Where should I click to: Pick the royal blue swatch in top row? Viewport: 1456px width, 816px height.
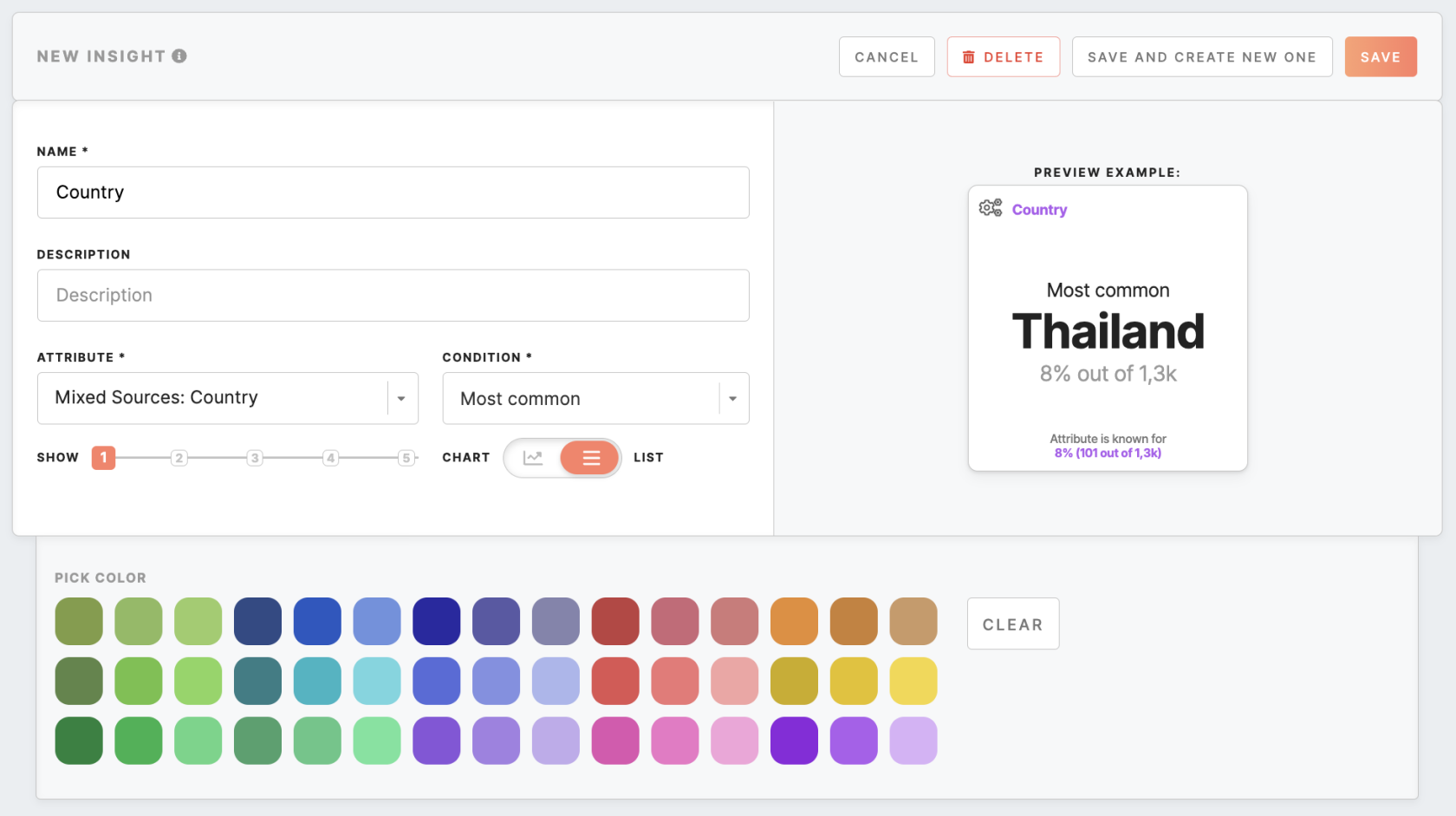[317, 621]
